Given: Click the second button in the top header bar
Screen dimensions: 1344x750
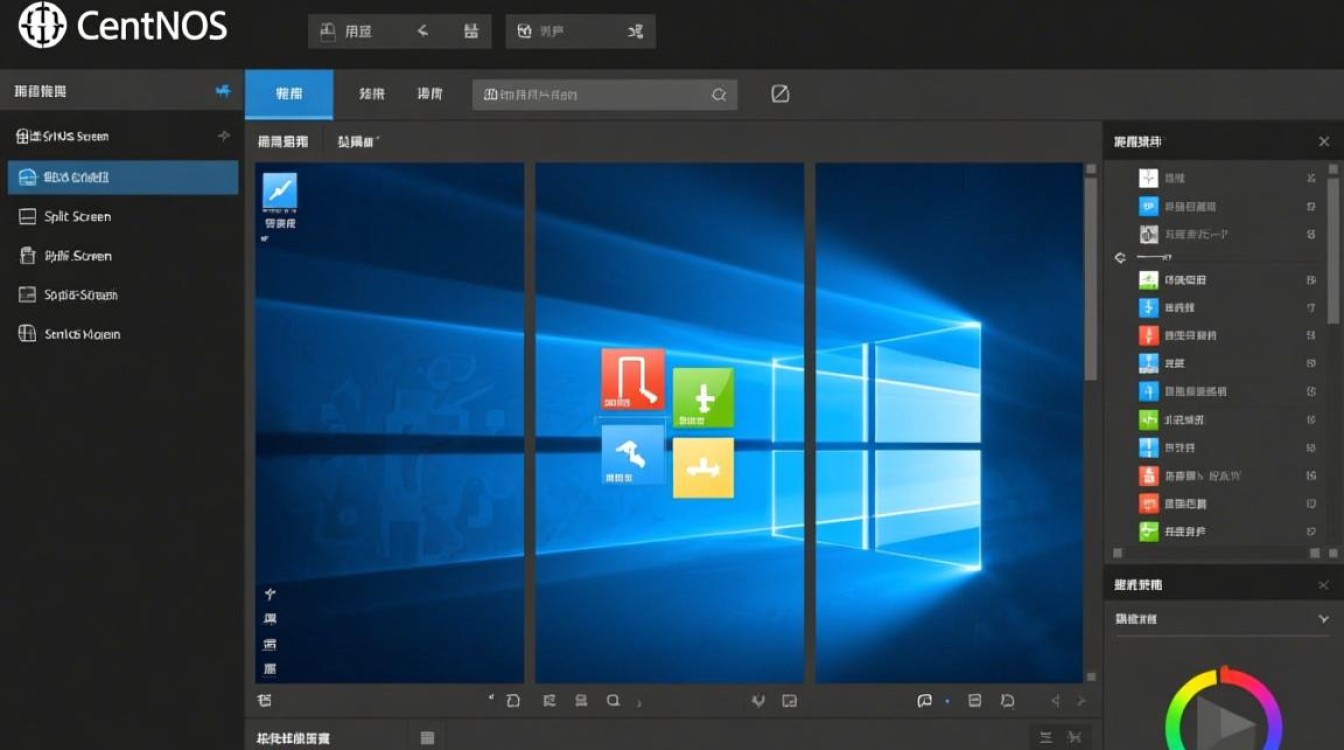Looking at the screenshot, I should click(x=580, y=31).
